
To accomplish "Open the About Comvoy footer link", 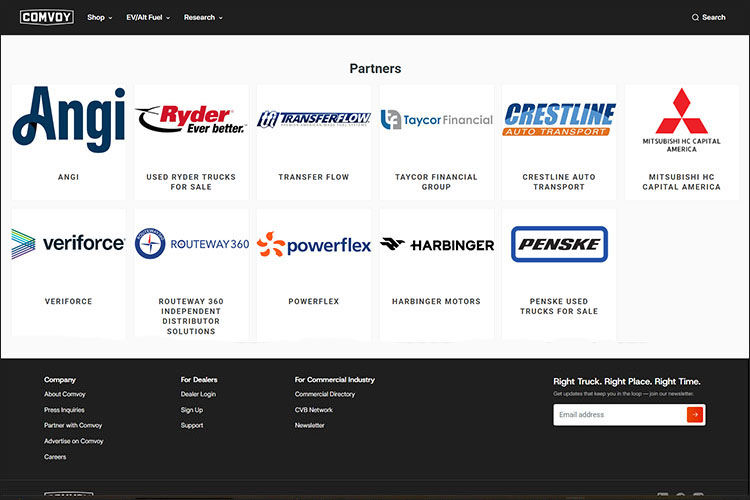I will [x=64, y=394].
